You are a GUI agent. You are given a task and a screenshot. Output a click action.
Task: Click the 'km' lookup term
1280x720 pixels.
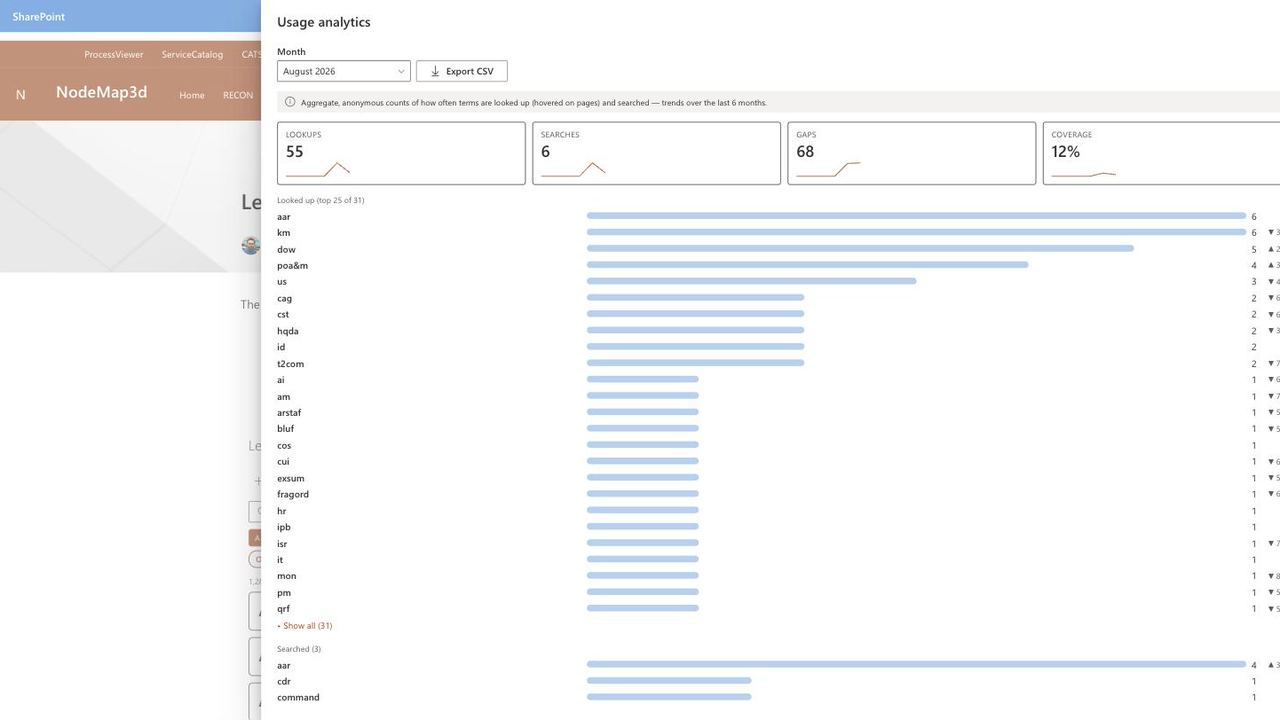point(283,233)
